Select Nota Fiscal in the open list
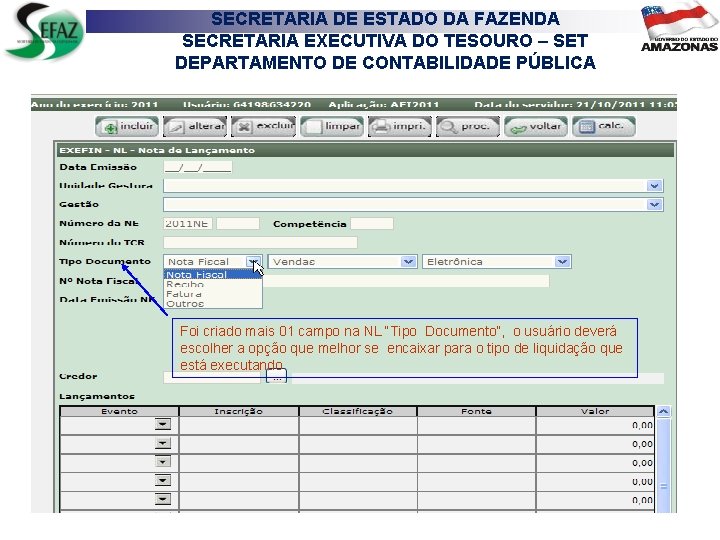The height and width of the screenshot is (540, 720). (213, 275)
